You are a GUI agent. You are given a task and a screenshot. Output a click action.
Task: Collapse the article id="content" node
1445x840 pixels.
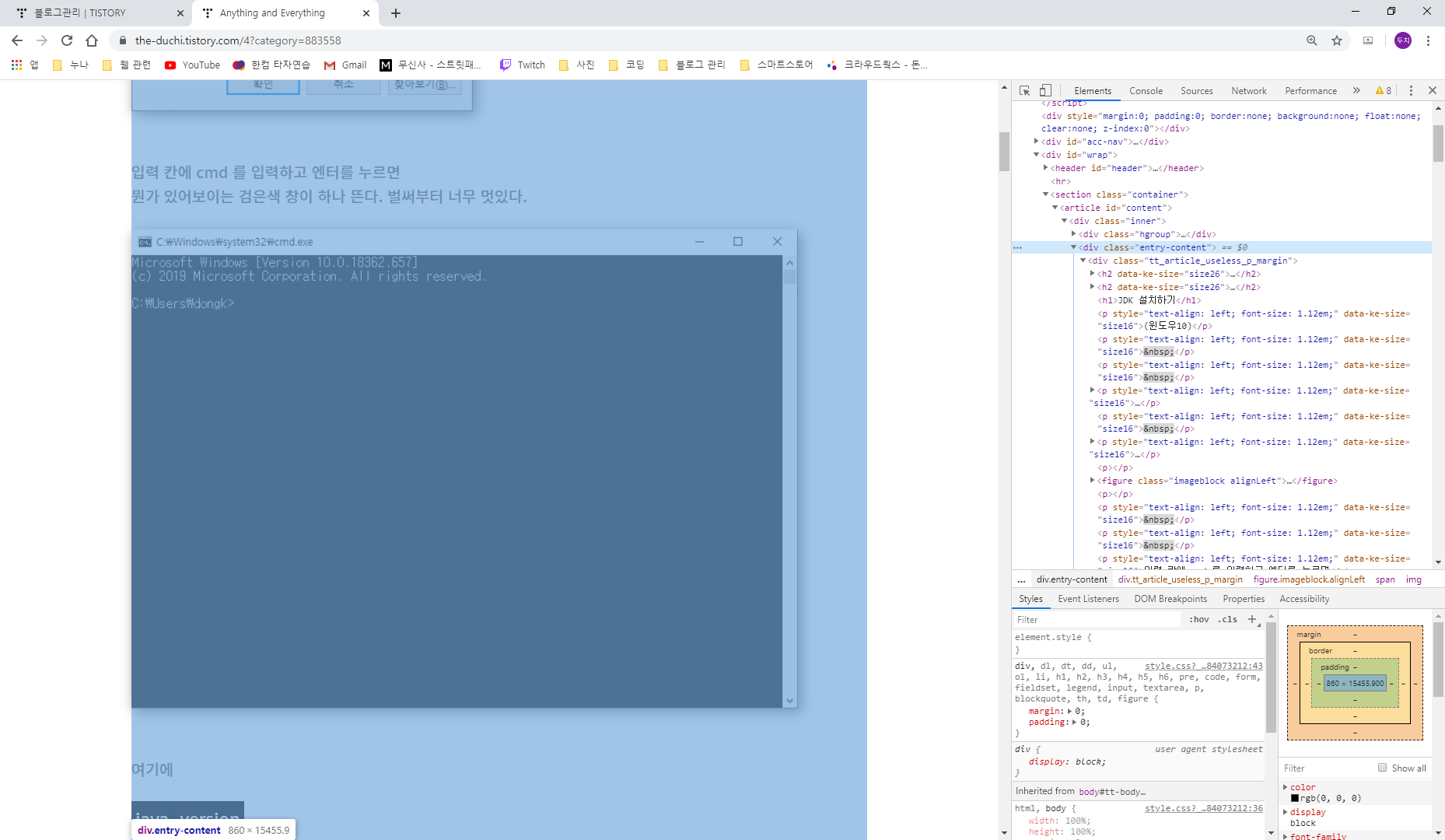pos(1055,208)
